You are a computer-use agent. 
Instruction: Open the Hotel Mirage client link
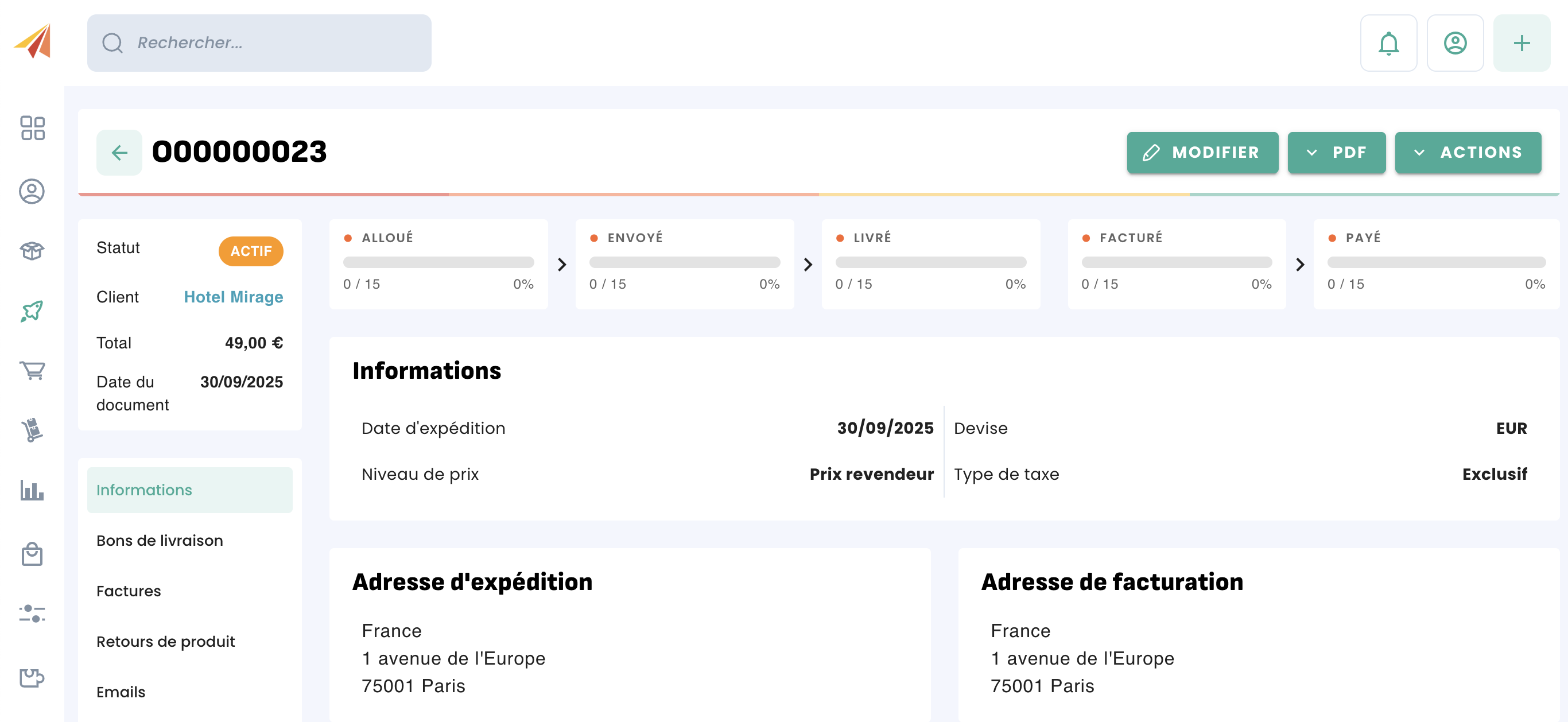tap(233, 297)
